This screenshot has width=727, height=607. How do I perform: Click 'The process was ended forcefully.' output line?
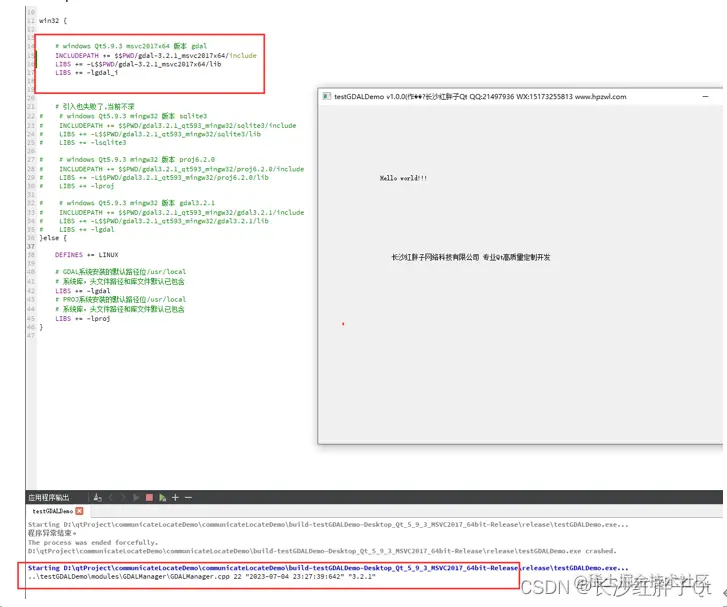[x=93, y=542]
